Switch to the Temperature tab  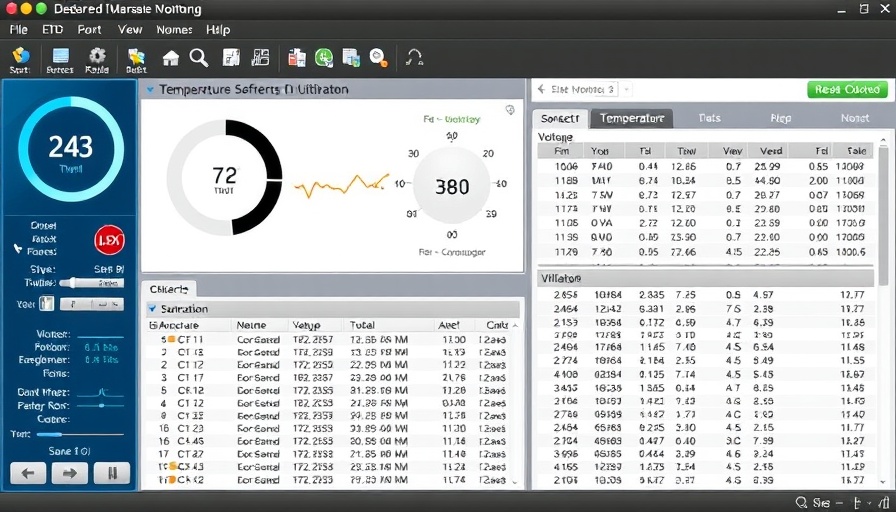click(x=632, y=118)
